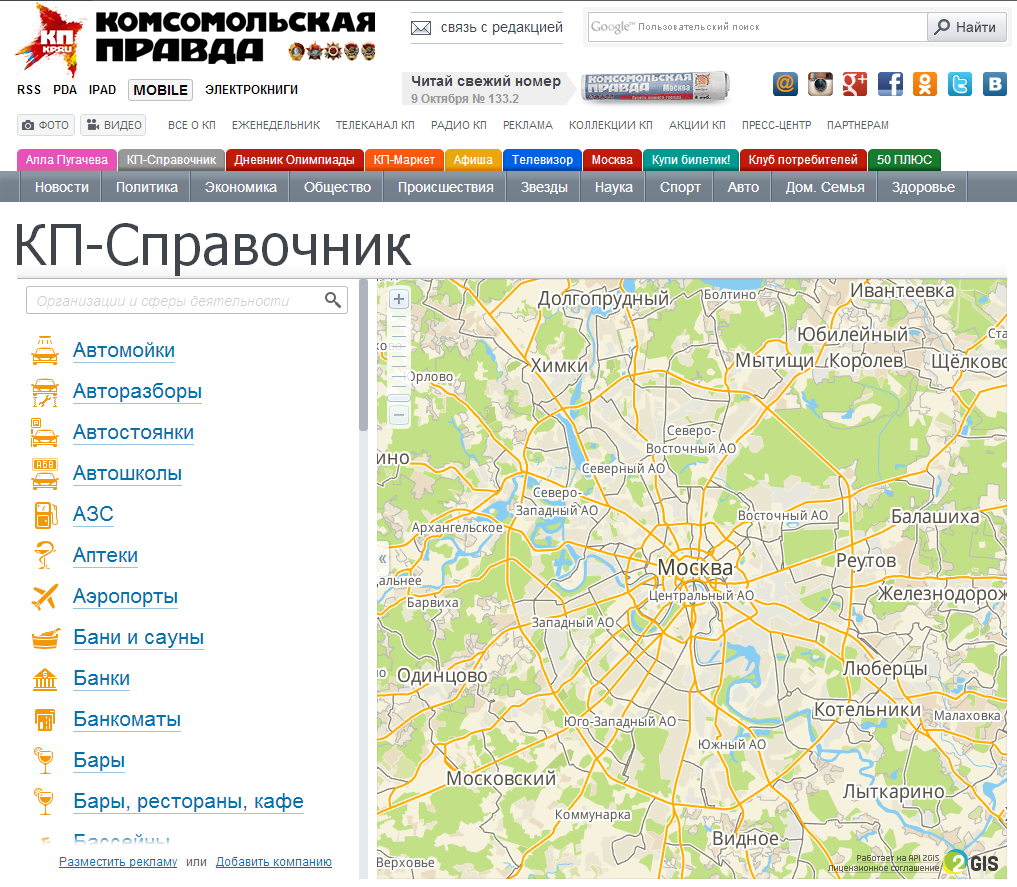Click the cocktail icon beside Бары, рестораны, кафе
Viewport: 1017px width, 887px height.
point(43,801)
